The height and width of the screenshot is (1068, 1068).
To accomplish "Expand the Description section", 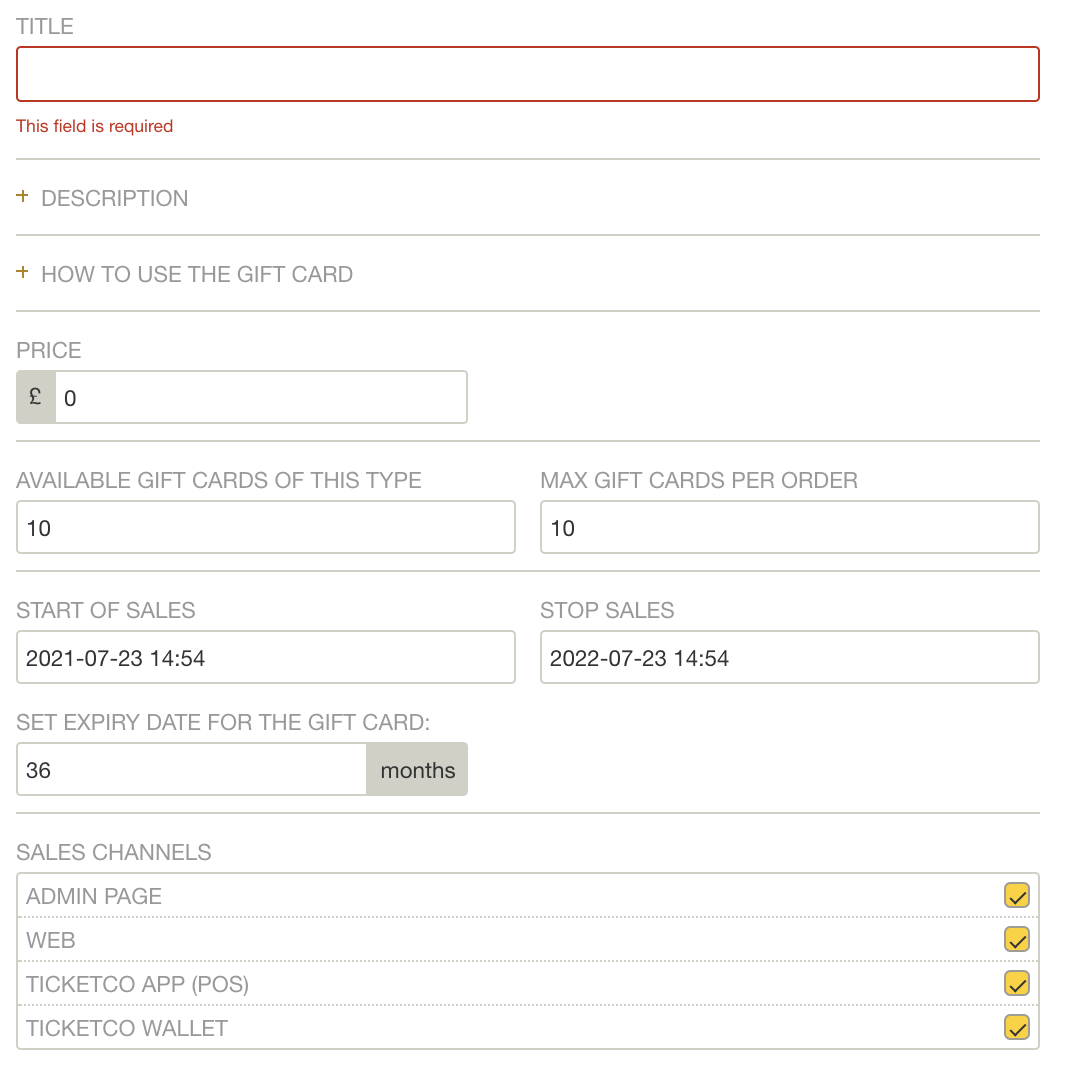I will tap(114, 198).
